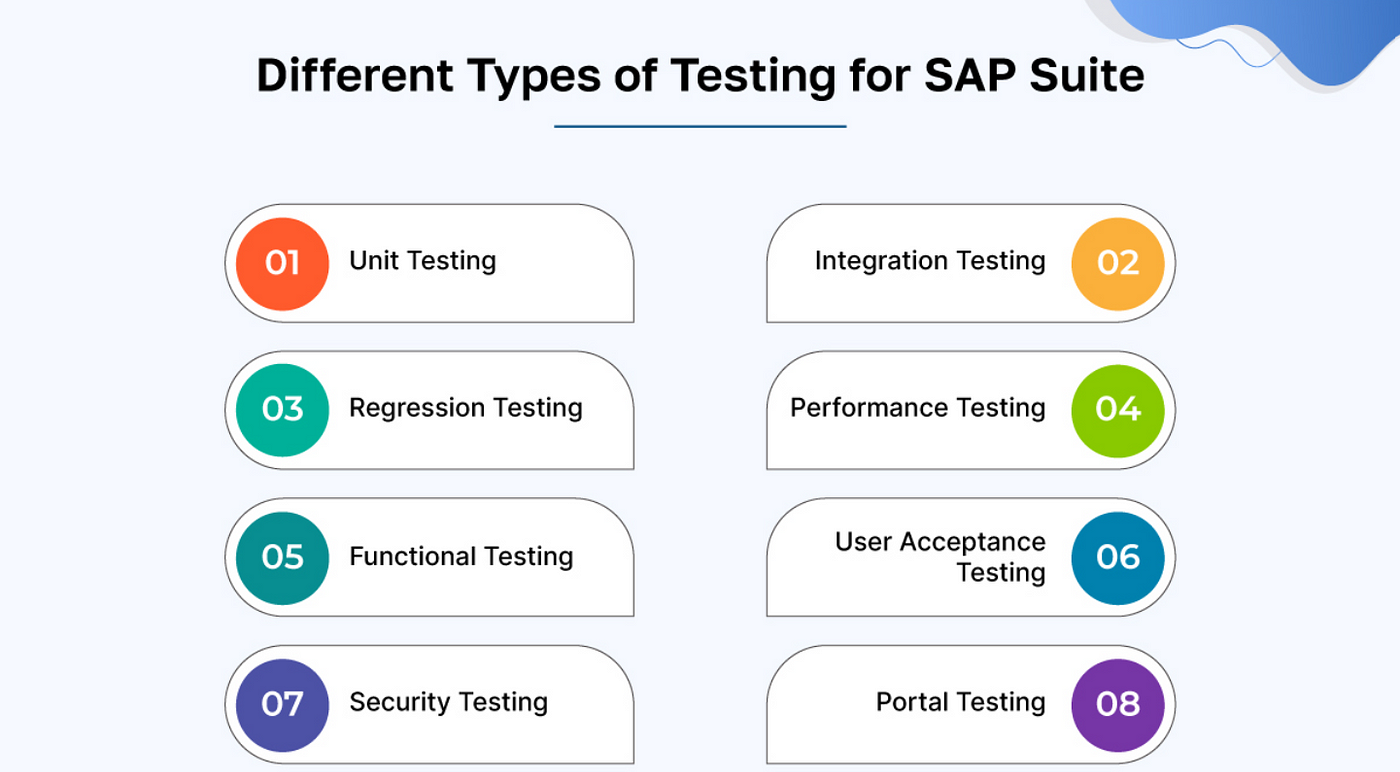This screenshot has width=1400, height=772.
Task: Click the dark teal 05 circle
Action: point(282,558)
